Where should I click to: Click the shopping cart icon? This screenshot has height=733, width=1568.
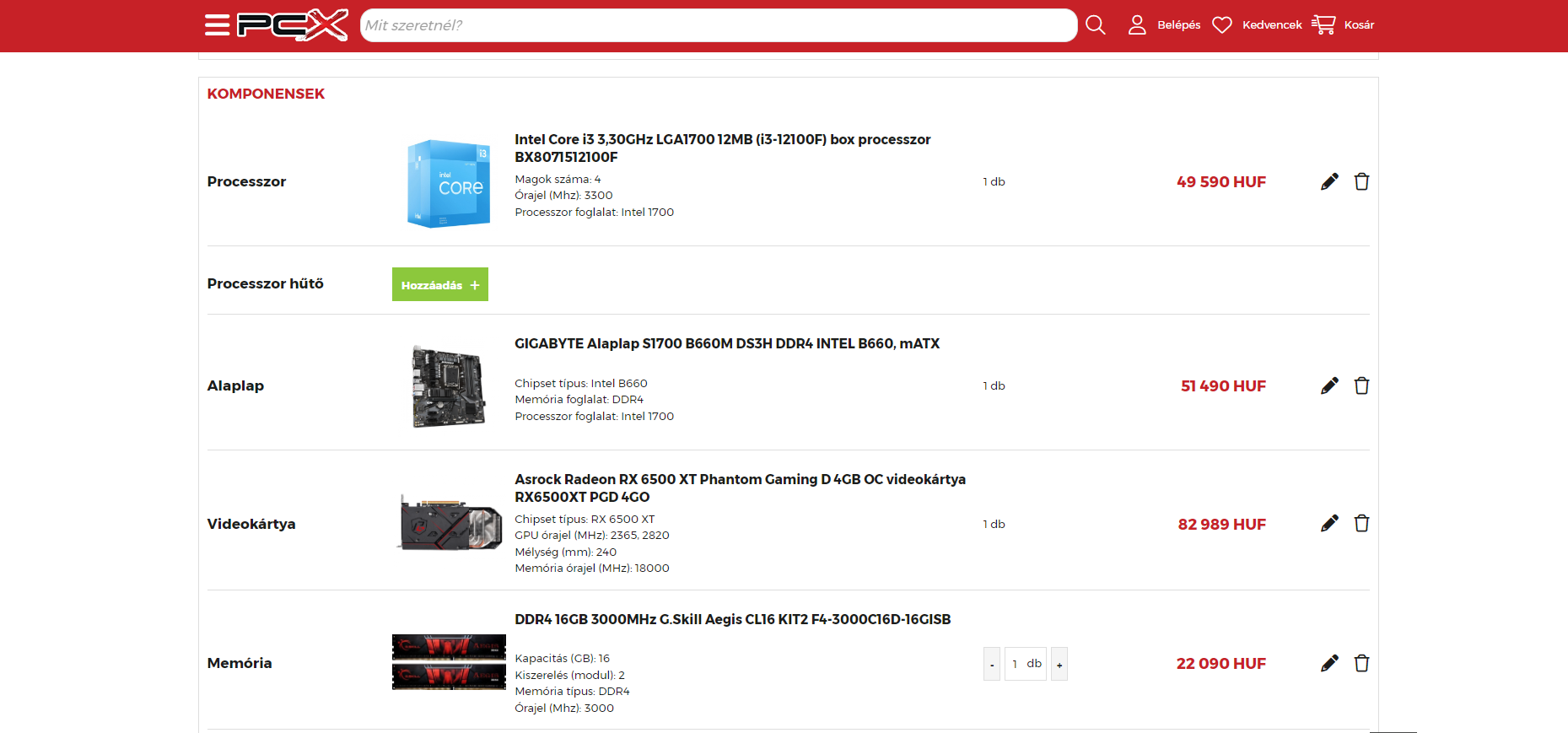coord(1323,24)
